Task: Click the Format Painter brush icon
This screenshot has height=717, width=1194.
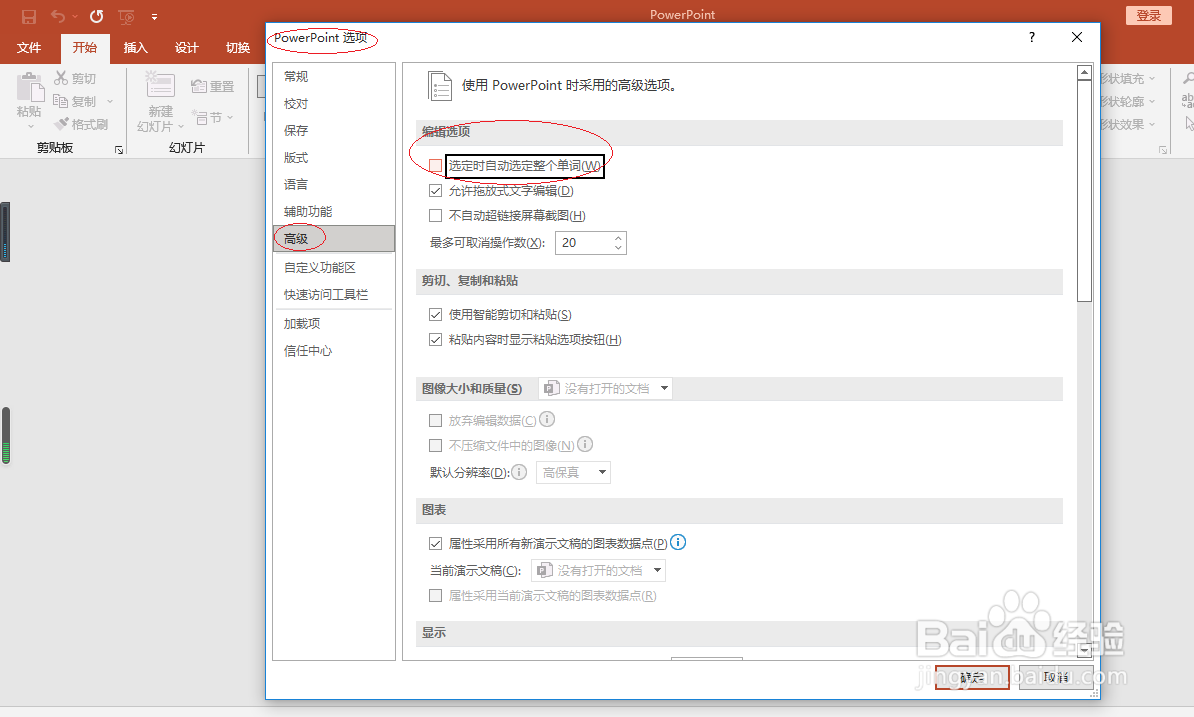Action: tap(61, 123)
